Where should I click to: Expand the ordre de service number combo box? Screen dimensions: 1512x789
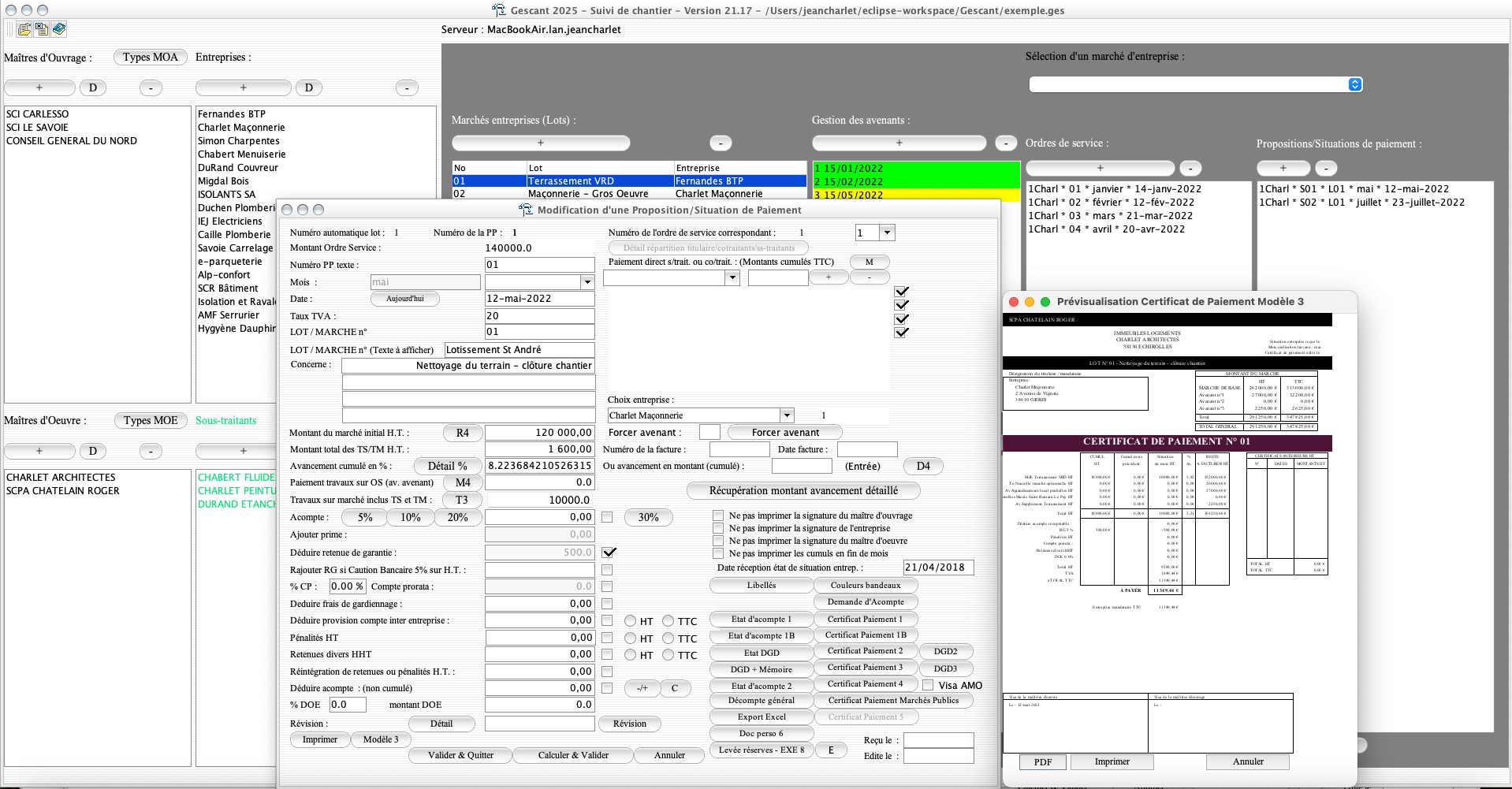pos(887,233)
